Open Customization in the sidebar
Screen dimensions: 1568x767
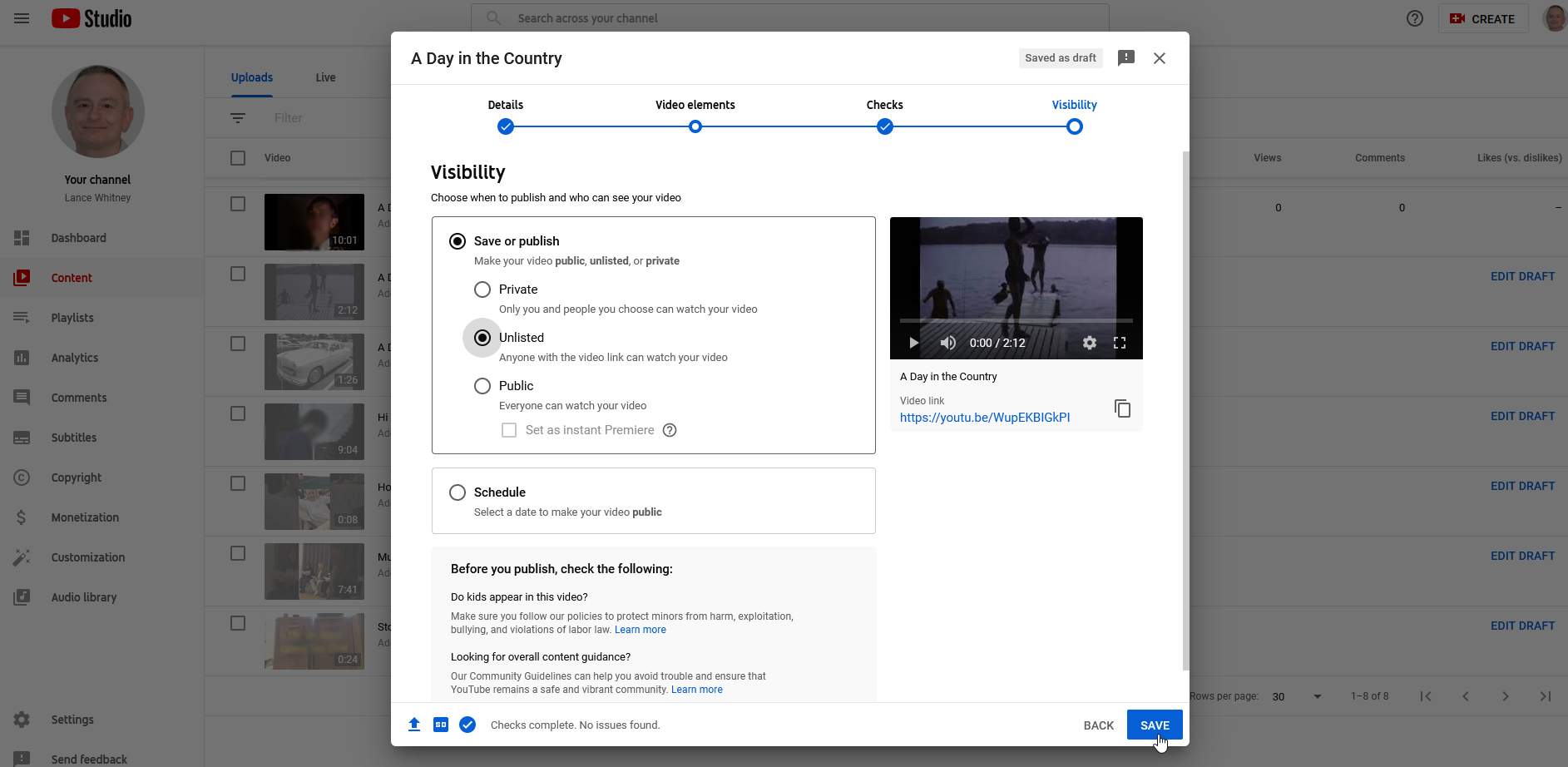[x=101, y=557]
